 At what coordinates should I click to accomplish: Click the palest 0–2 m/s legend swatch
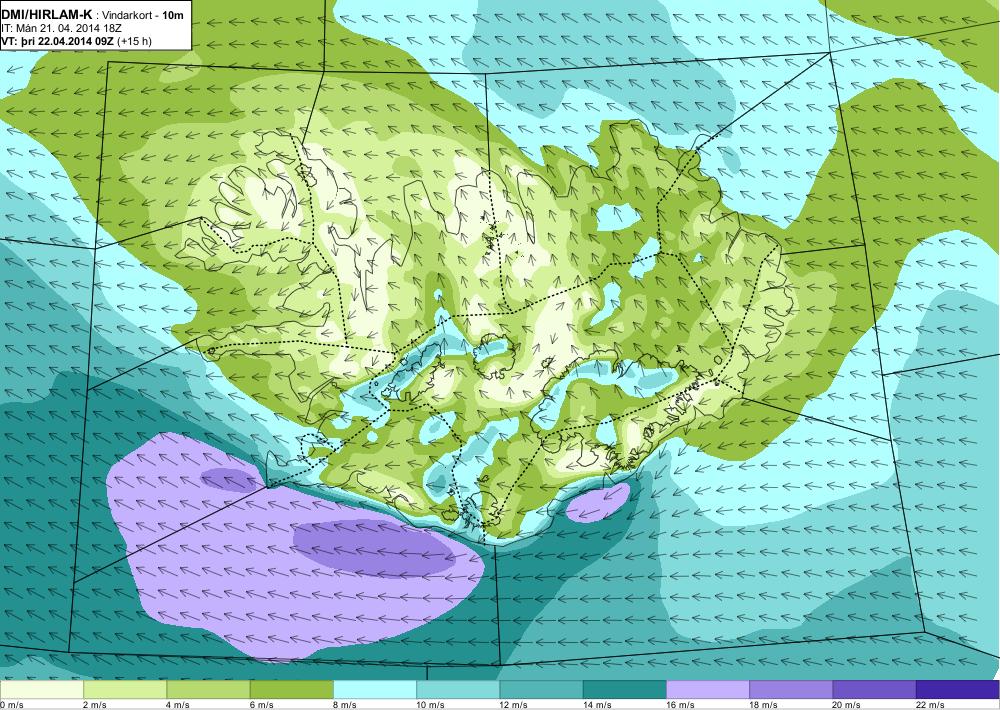41,690
